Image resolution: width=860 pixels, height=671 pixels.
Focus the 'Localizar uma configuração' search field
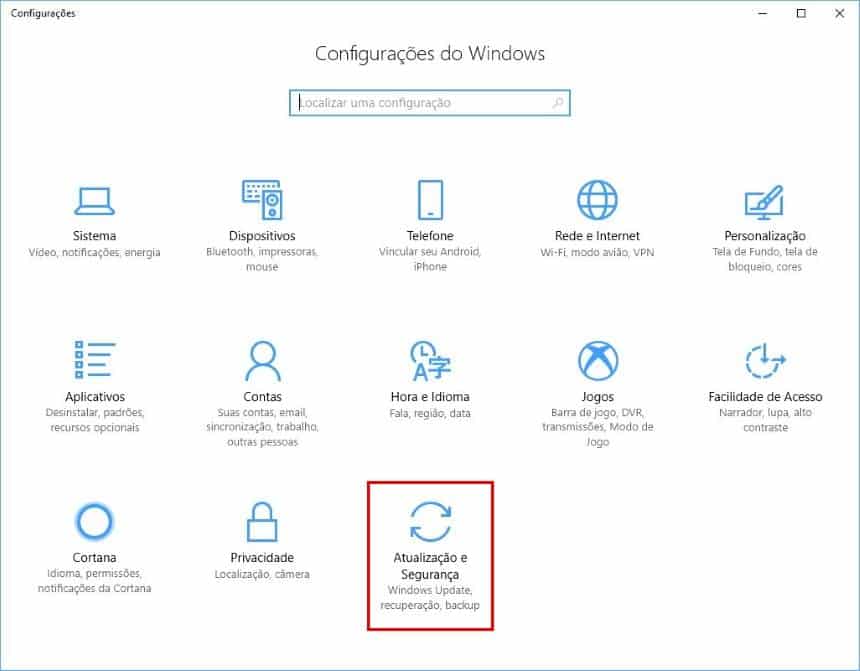420,103
